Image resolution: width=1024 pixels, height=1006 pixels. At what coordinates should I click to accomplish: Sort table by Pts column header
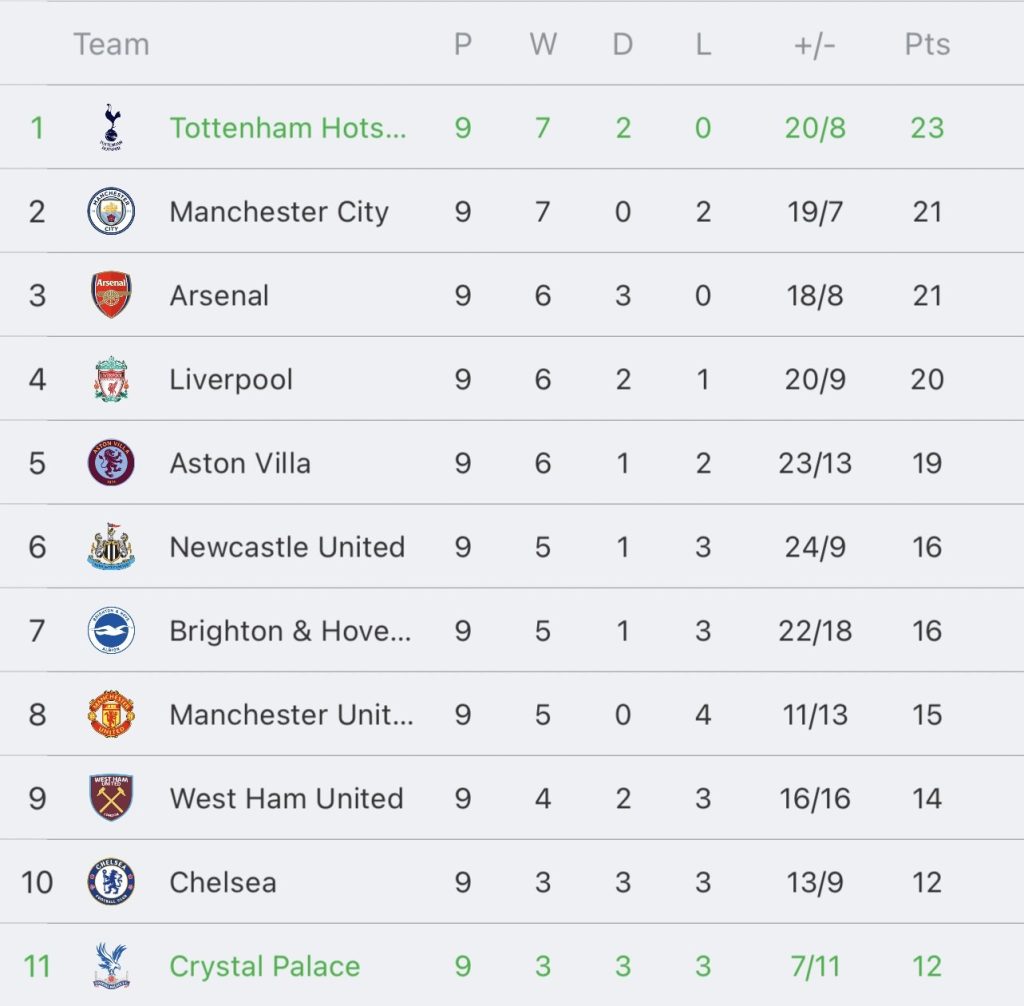coord(927,45)
